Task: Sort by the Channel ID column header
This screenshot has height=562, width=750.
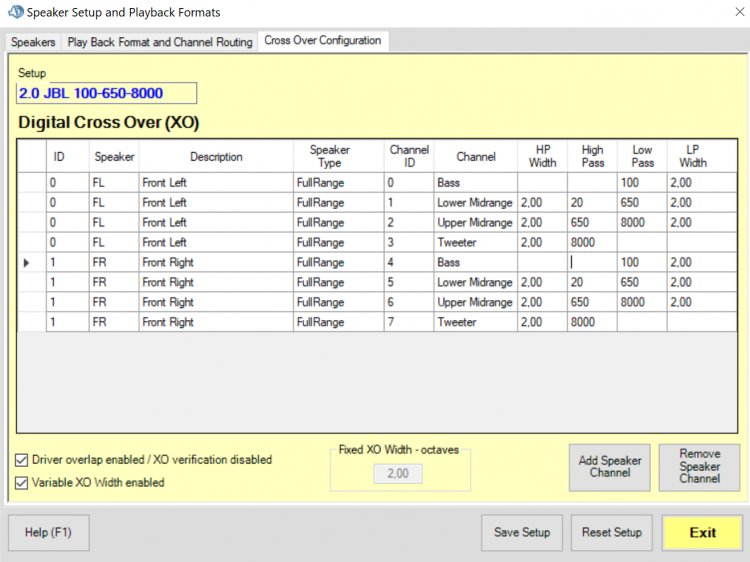Action: (408, 156)
